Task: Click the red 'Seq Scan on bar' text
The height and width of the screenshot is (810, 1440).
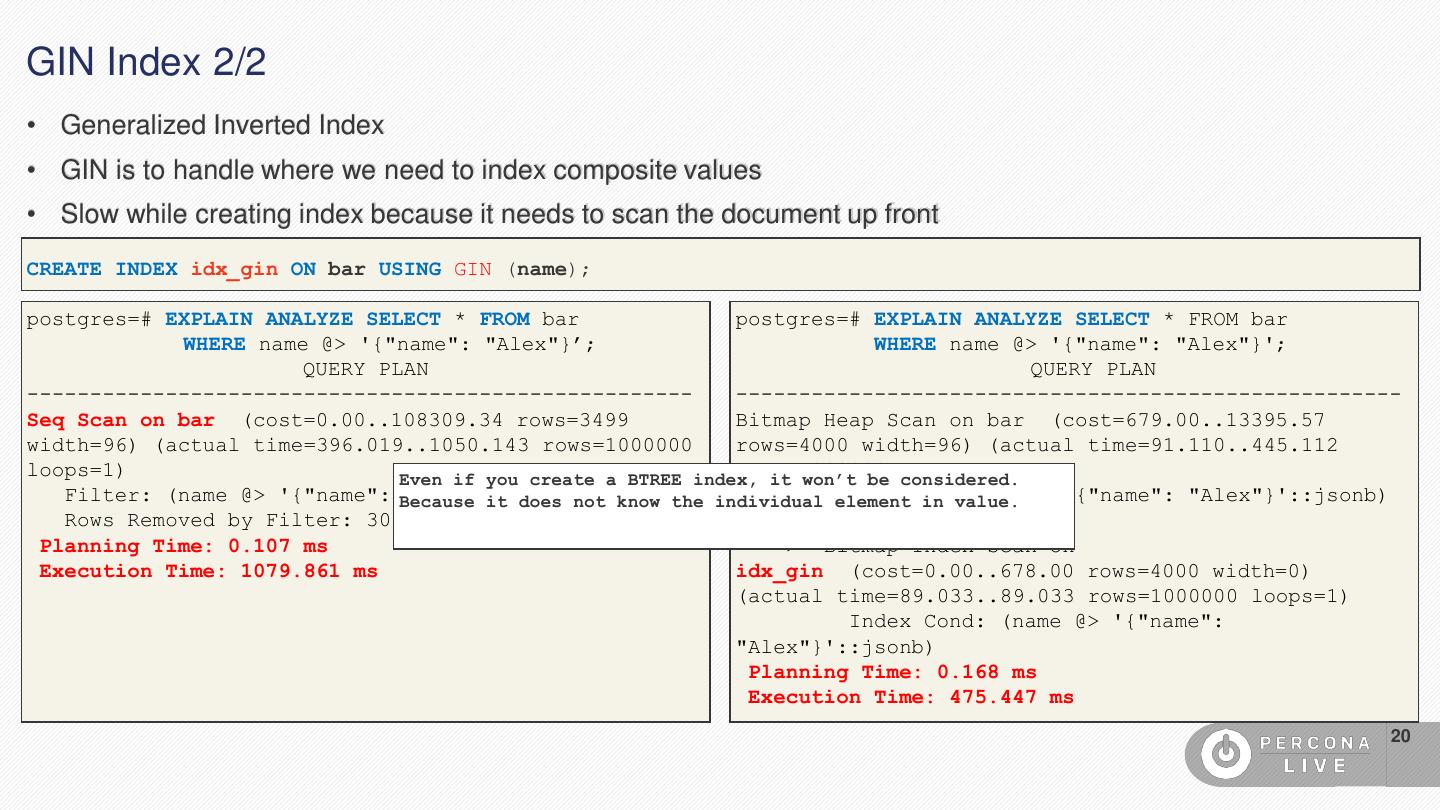Action: tap(120, 421)
